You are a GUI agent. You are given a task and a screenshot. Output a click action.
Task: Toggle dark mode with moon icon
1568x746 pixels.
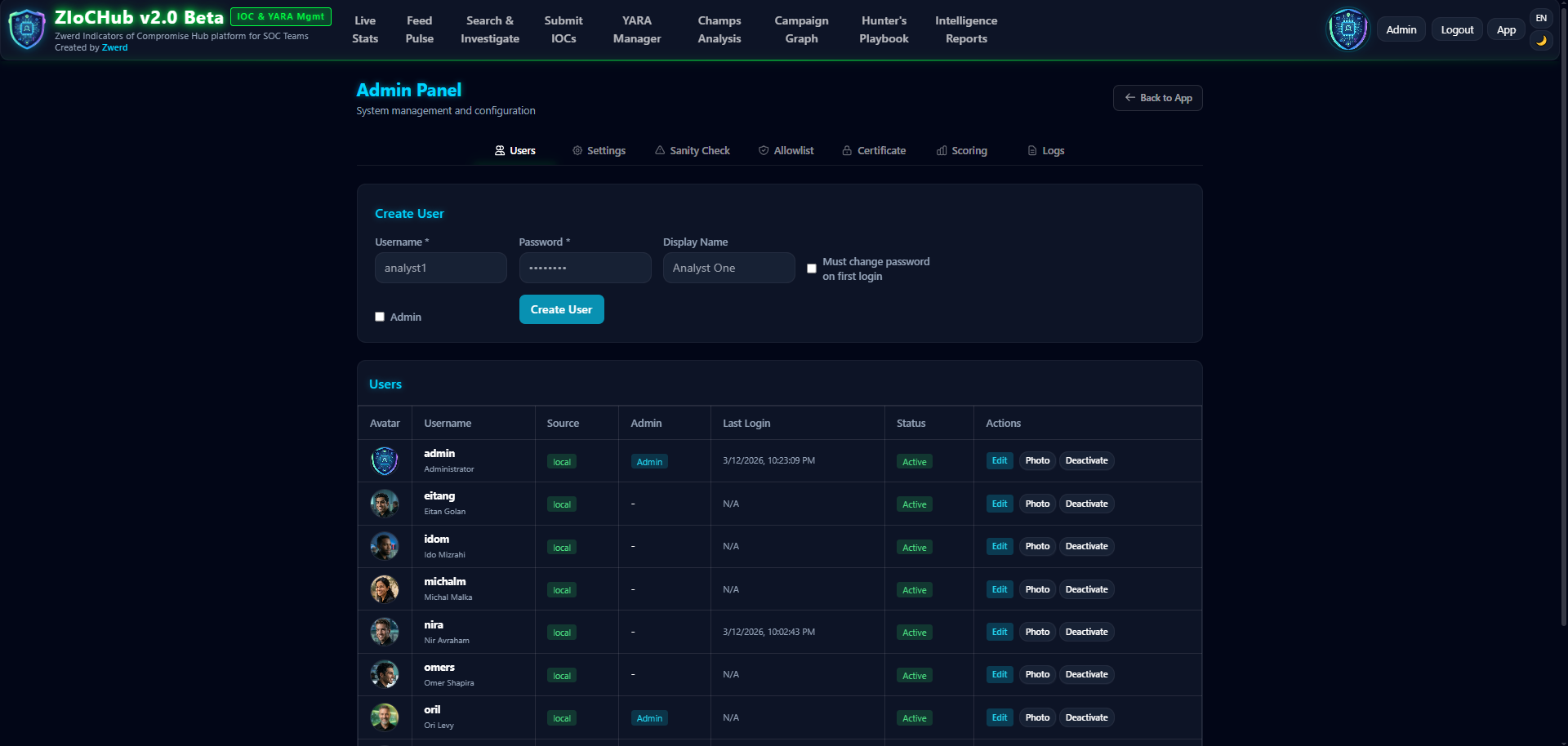(x=1541, y=41)
